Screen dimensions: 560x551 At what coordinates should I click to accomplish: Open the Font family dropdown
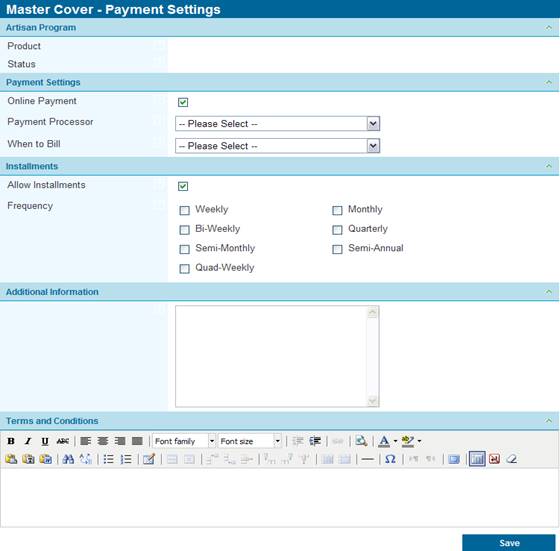pyautogui.click(x=184, y=441)
